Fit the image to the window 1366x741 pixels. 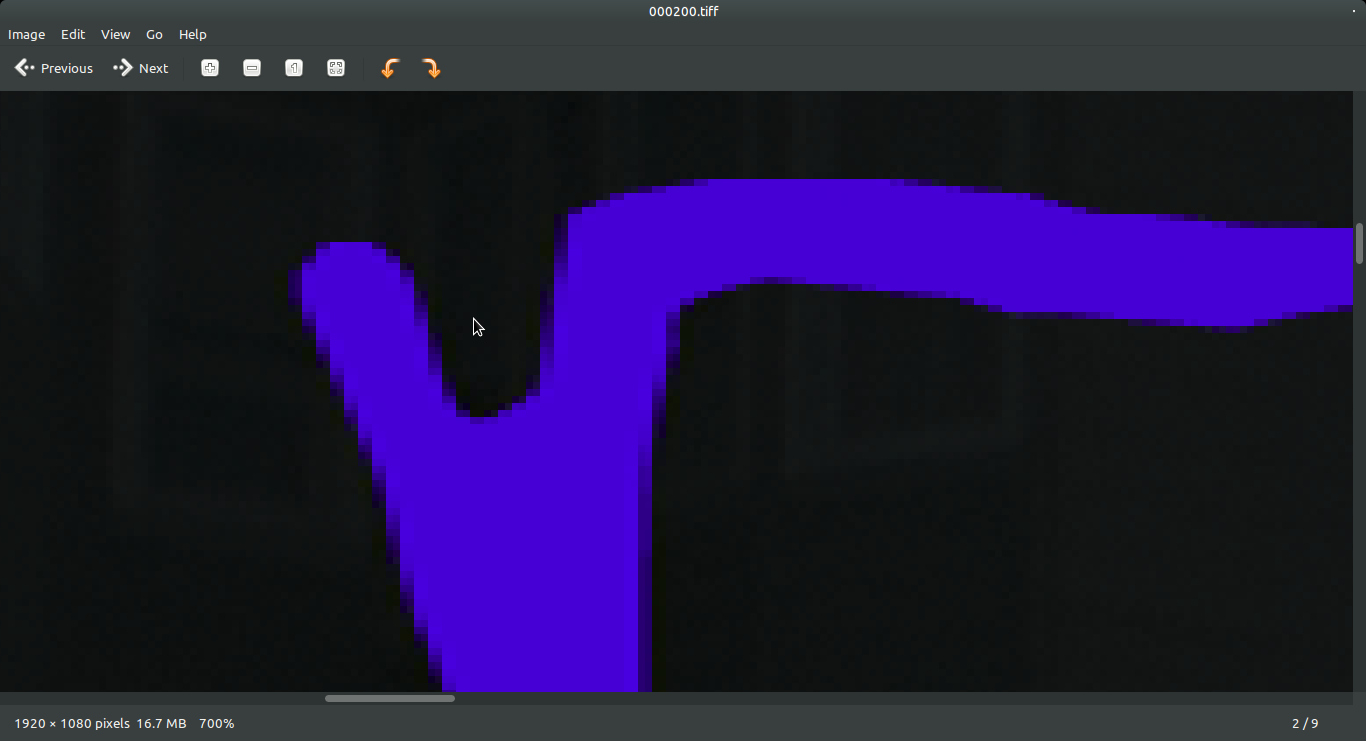336,68
